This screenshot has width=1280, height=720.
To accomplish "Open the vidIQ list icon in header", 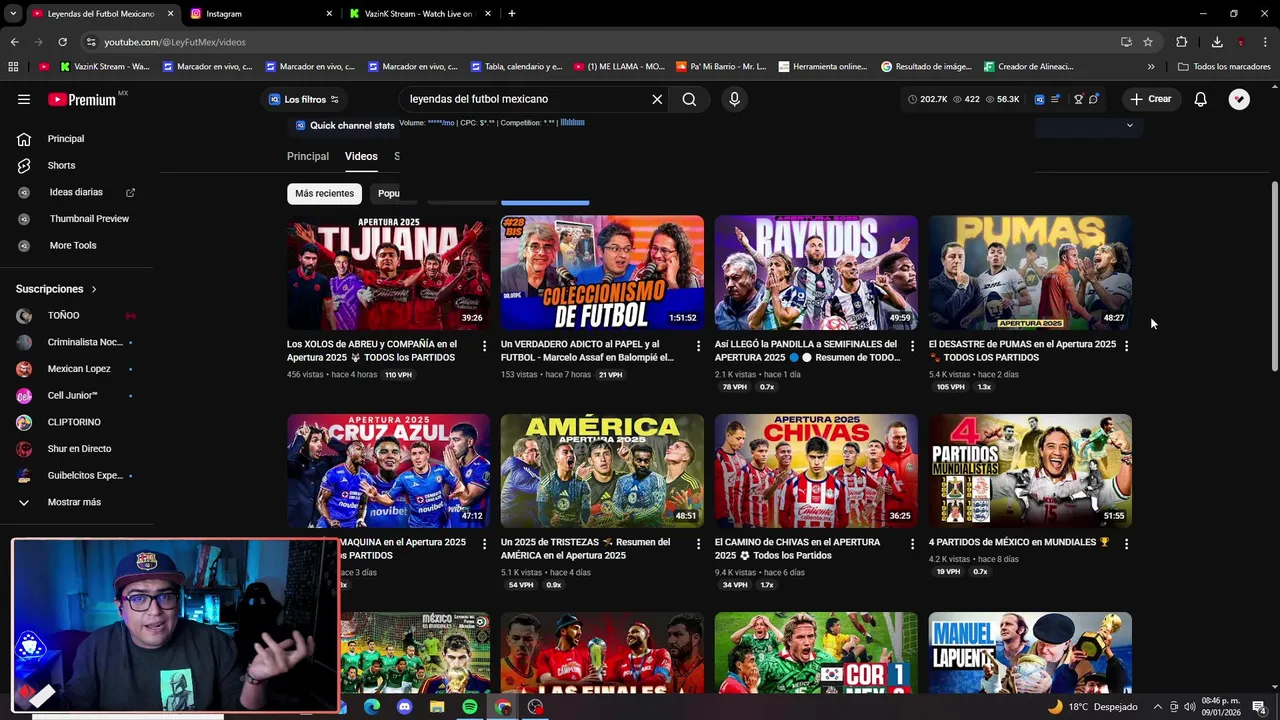I will tap(1055, 99).
